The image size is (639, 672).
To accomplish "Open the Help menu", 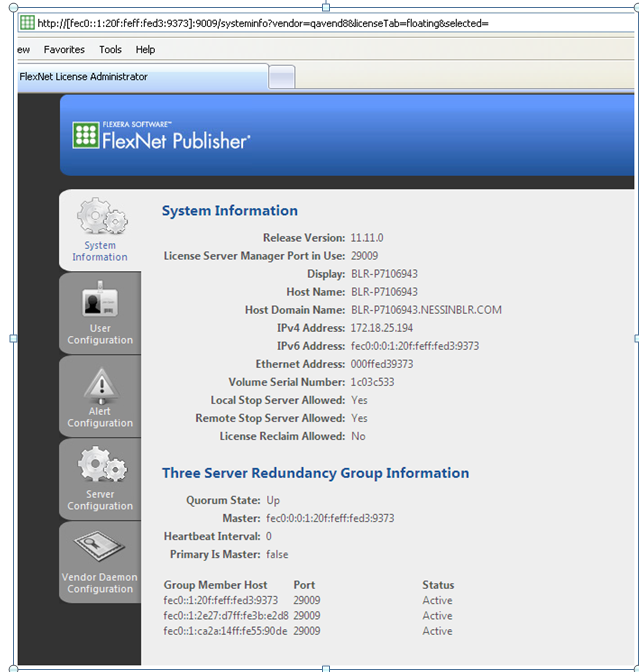I will click(x=145, y=49).
